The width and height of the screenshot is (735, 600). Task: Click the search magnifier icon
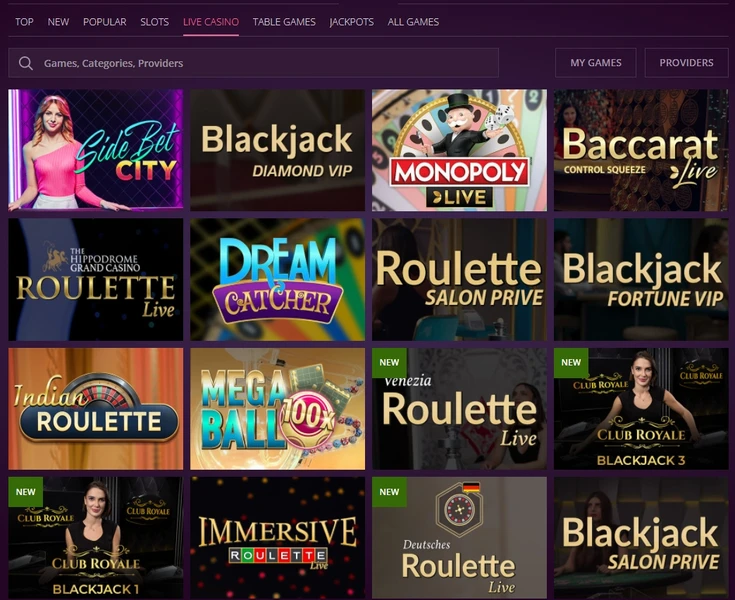(x=26, y=63)
